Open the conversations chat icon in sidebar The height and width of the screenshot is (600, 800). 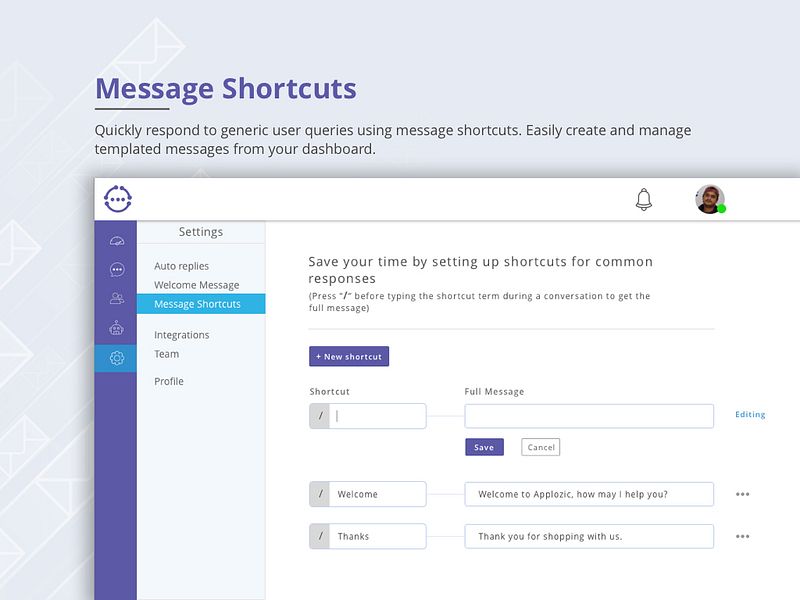pyautogui.click(x=117, y=269)
